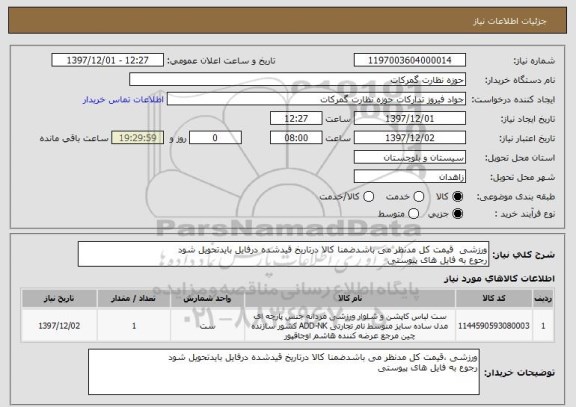Click product code 1144590593080003 cell
This screenshot has height=407, width=576.
click(494, 326)
